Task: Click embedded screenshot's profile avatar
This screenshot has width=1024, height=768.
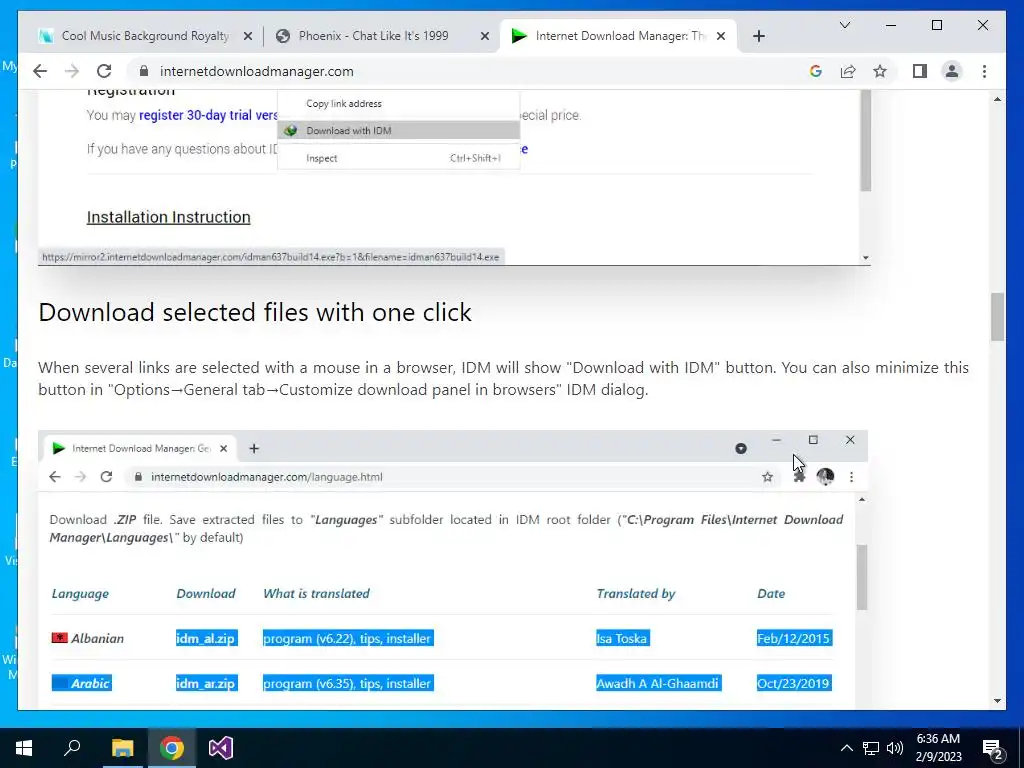Action: [x=825, y=477]
